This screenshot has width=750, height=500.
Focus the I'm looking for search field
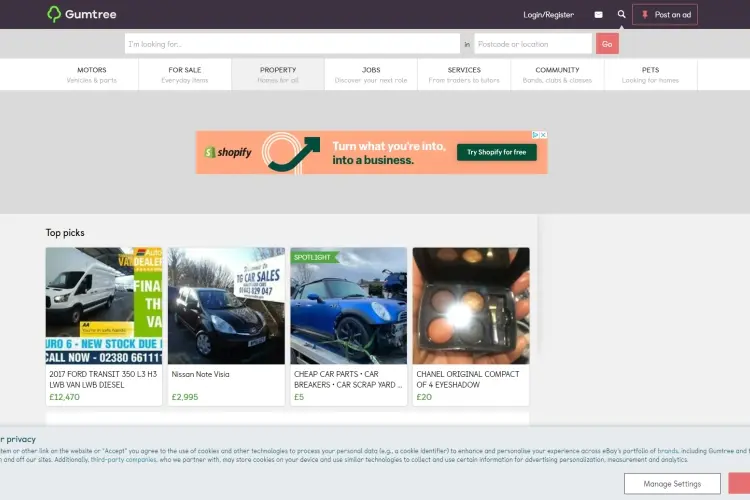(x=292, y=44)
